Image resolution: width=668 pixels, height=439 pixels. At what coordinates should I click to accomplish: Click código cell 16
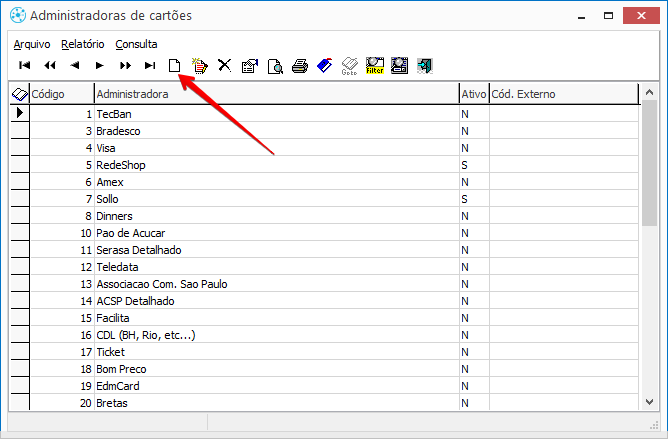pos(62,335)
